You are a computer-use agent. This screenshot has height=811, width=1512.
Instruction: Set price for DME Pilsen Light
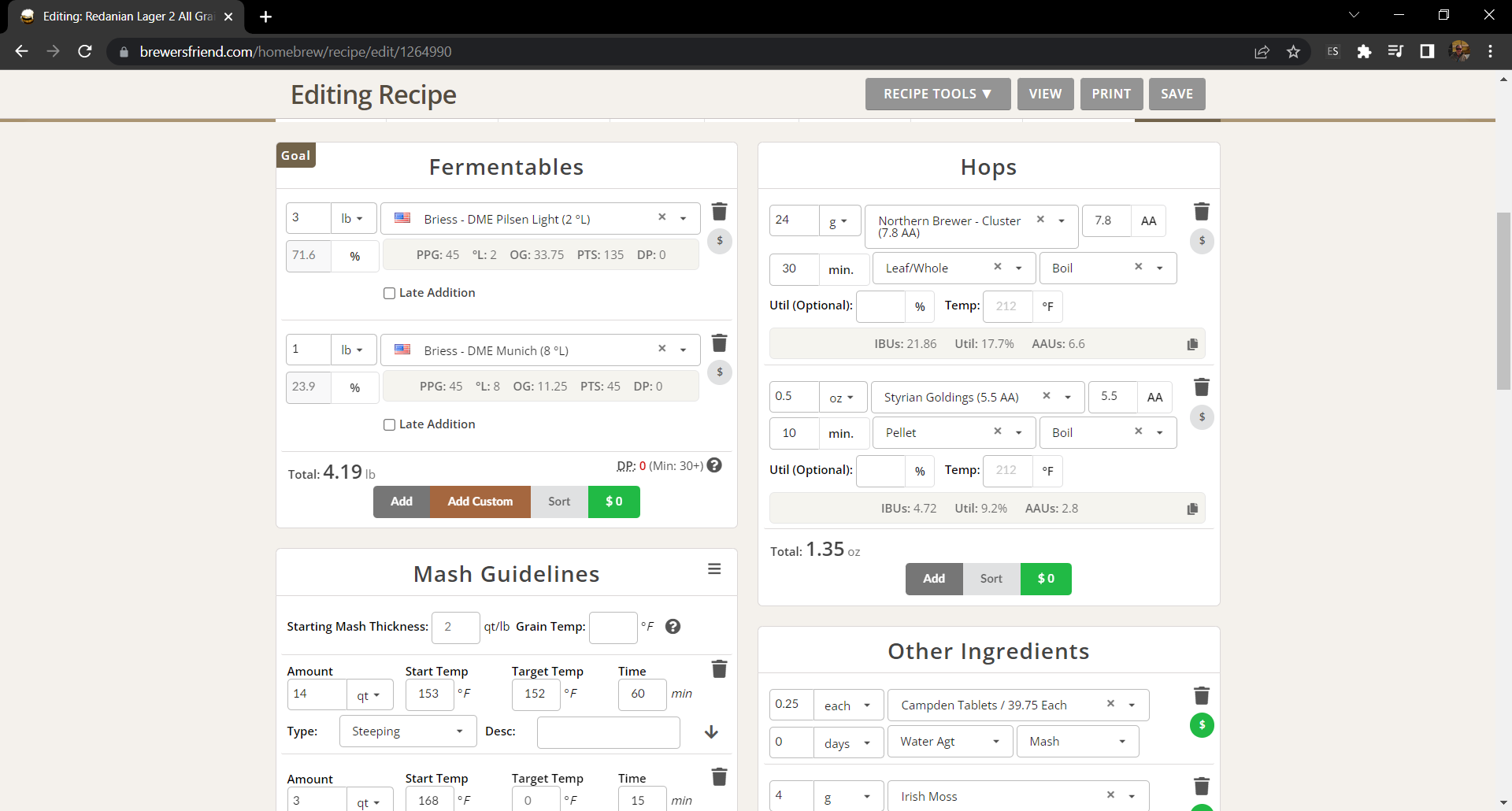(720, 241)
